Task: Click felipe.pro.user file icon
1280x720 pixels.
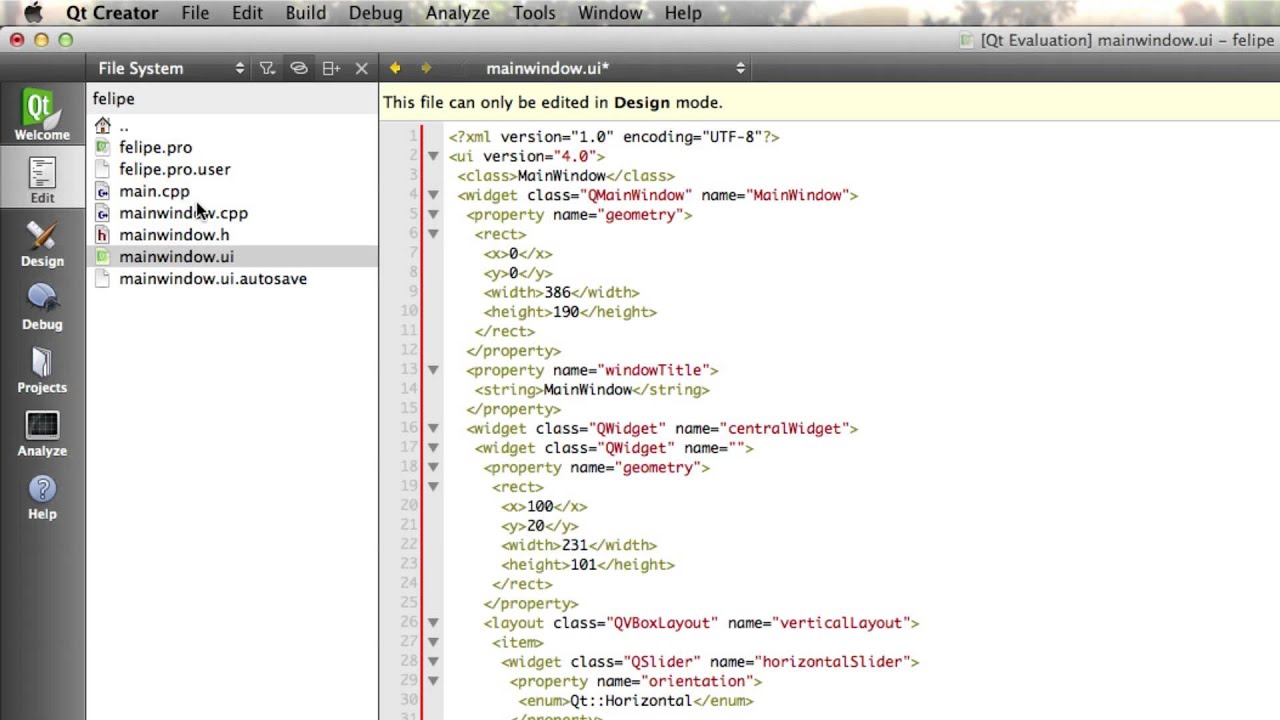Action: click(102, 169)
